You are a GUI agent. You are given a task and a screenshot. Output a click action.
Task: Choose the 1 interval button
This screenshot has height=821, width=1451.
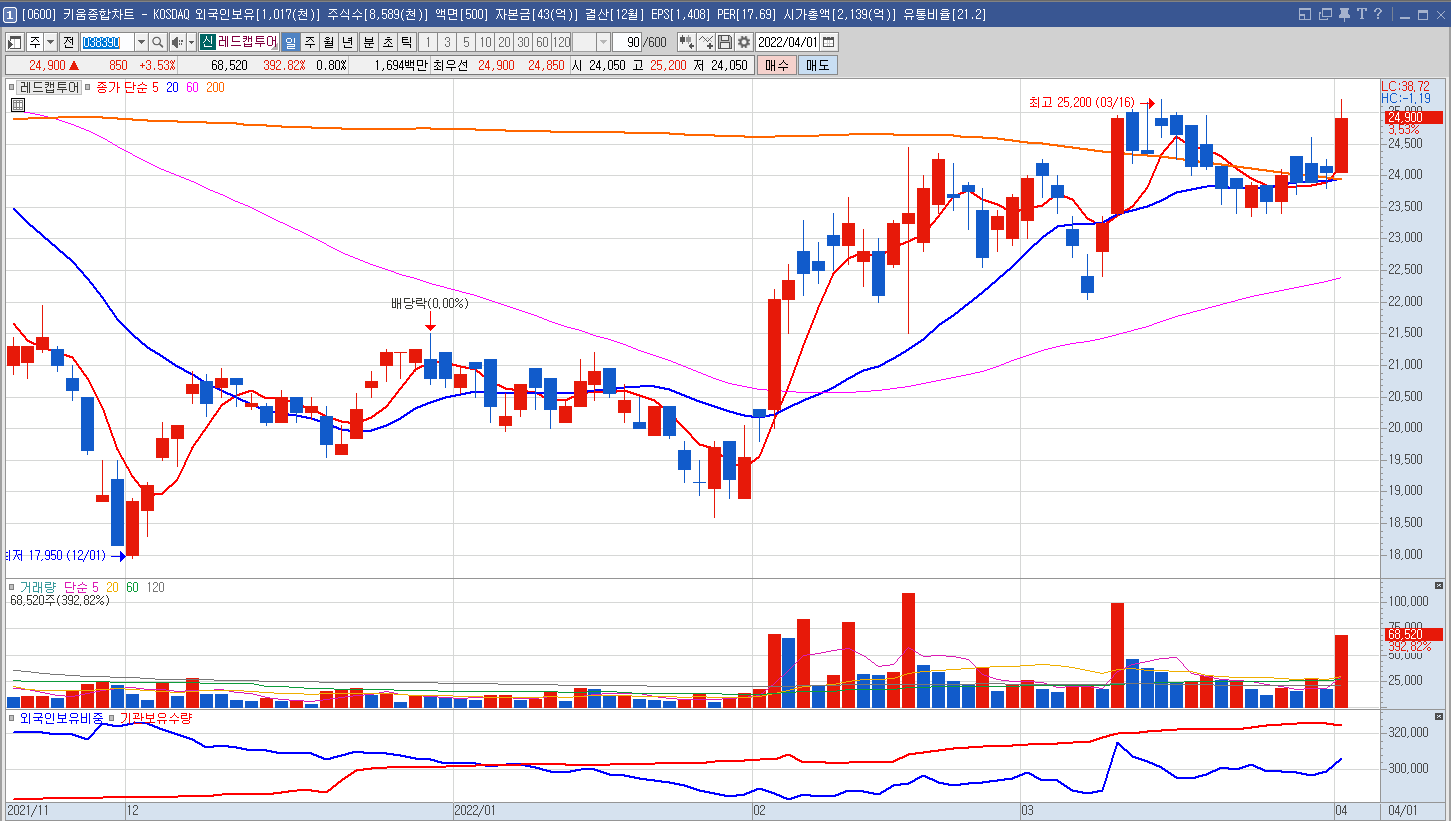427,42
